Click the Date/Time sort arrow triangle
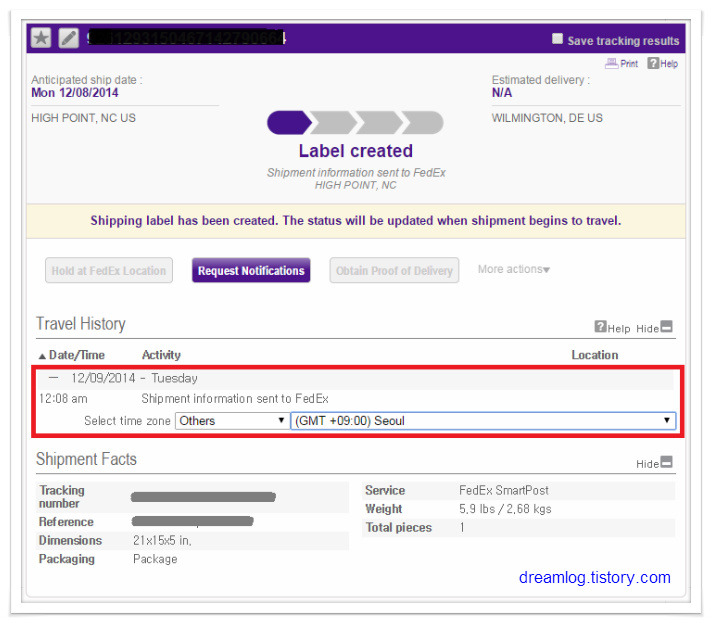The height and width of the screenshot is (623, 712). [42, 356]
